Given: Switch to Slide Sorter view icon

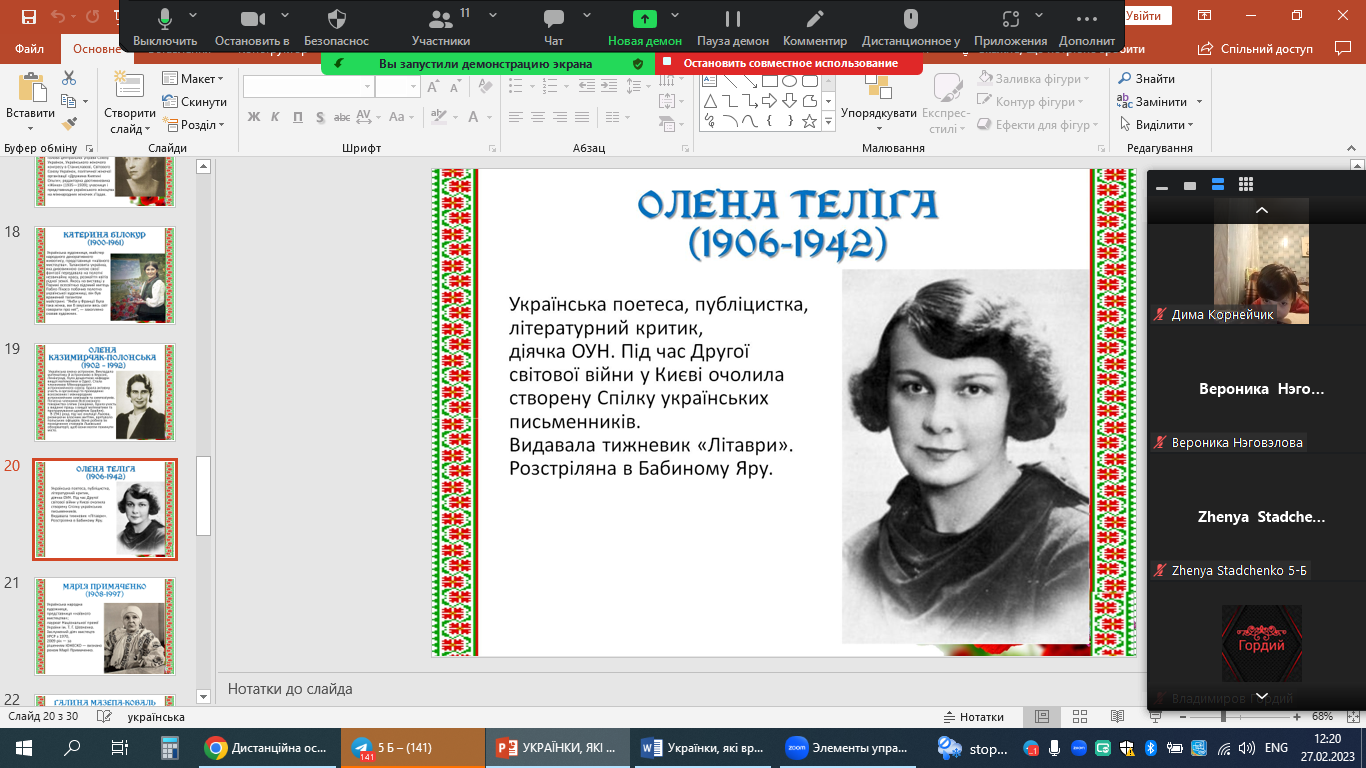Looking at the screenshot, I should (1079, 717).
